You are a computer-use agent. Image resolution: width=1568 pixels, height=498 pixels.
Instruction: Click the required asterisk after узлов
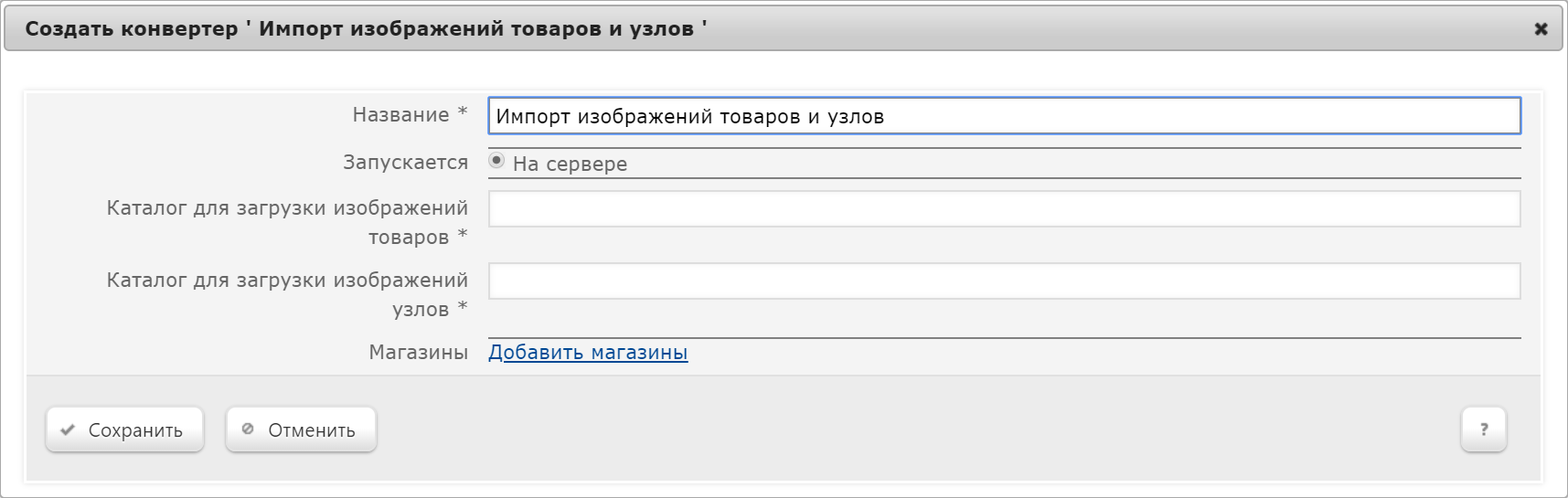click(x=463, y=306)
